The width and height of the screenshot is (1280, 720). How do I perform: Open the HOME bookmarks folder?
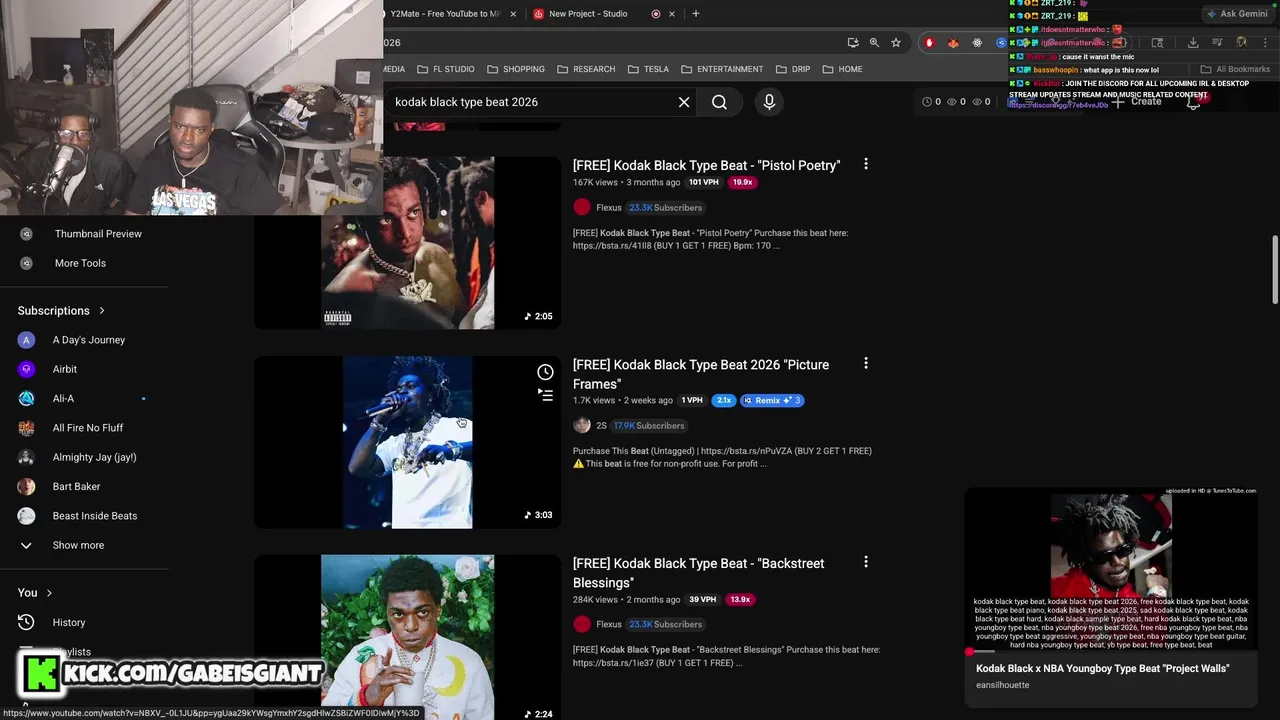tap(842, 69)
